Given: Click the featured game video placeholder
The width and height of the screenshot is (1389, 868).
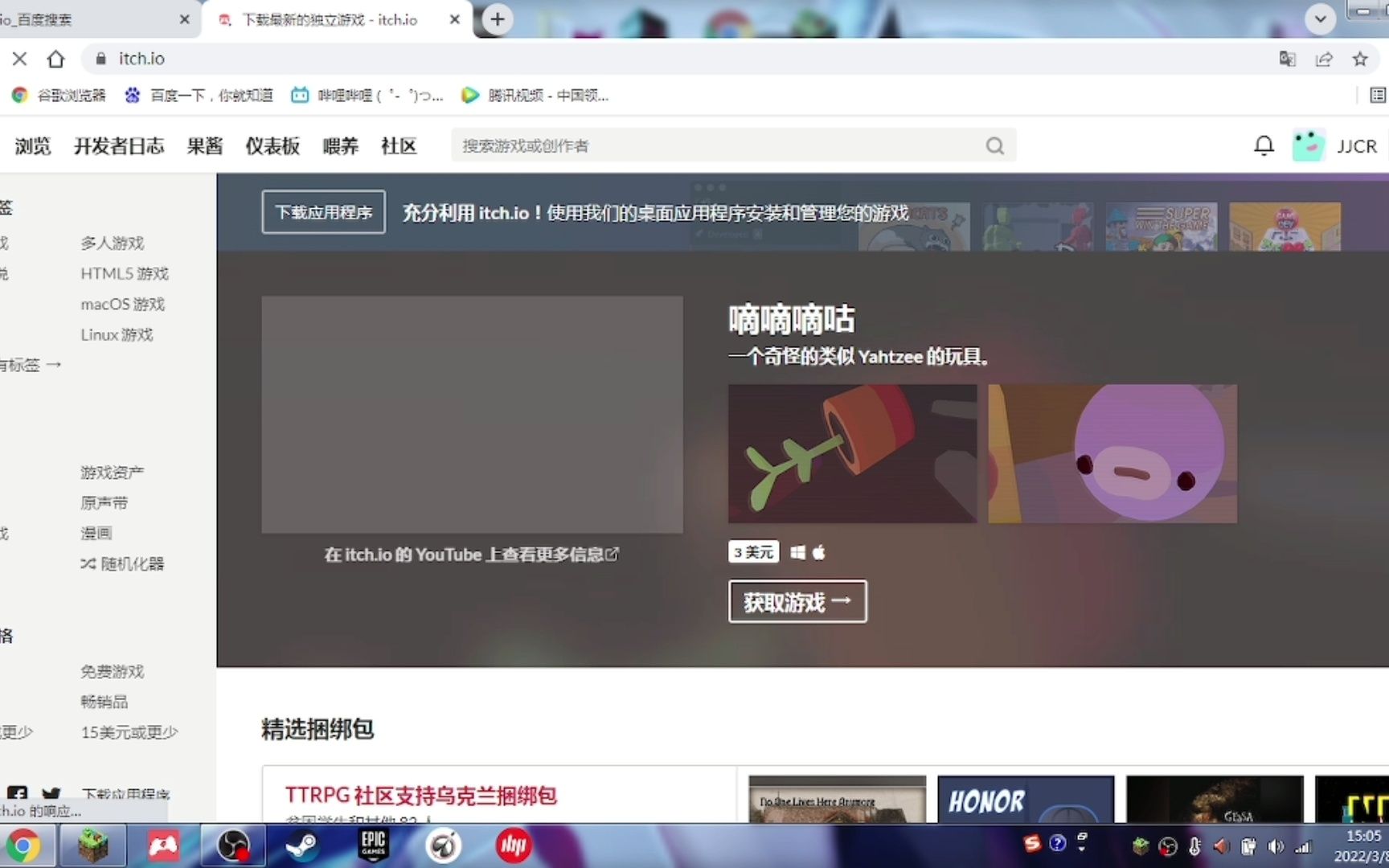Looking at the screenshot, I should (473, 415).
